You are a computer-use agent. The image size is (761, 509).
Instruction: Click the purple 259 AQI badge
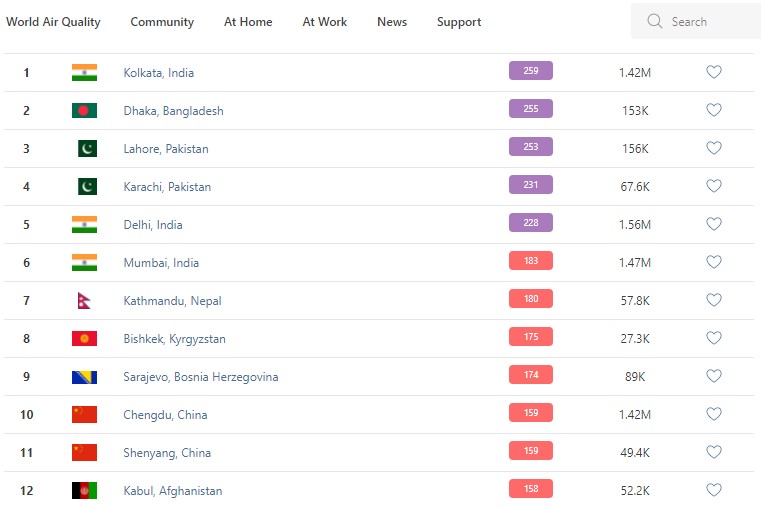coord(530,71)
